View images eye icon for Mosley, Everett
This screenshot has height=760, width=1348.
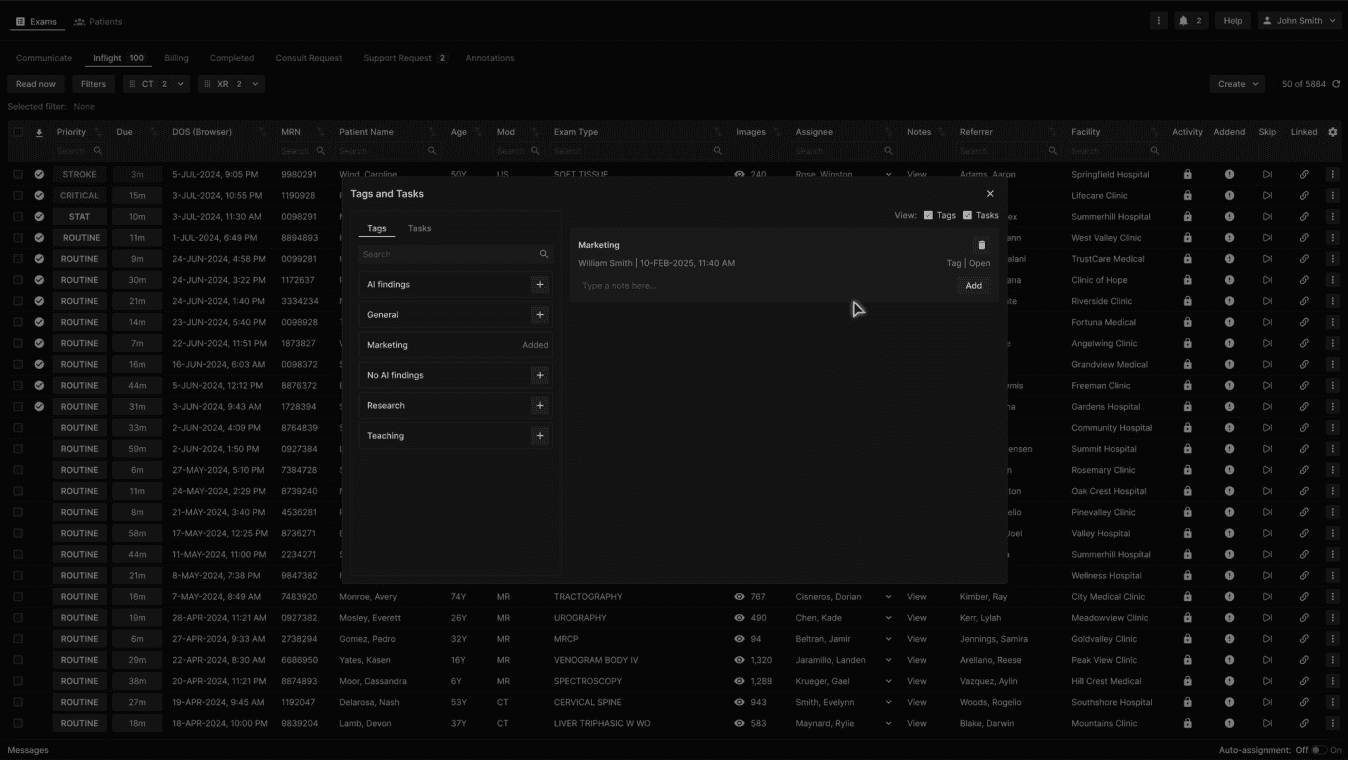coord(739,618)
